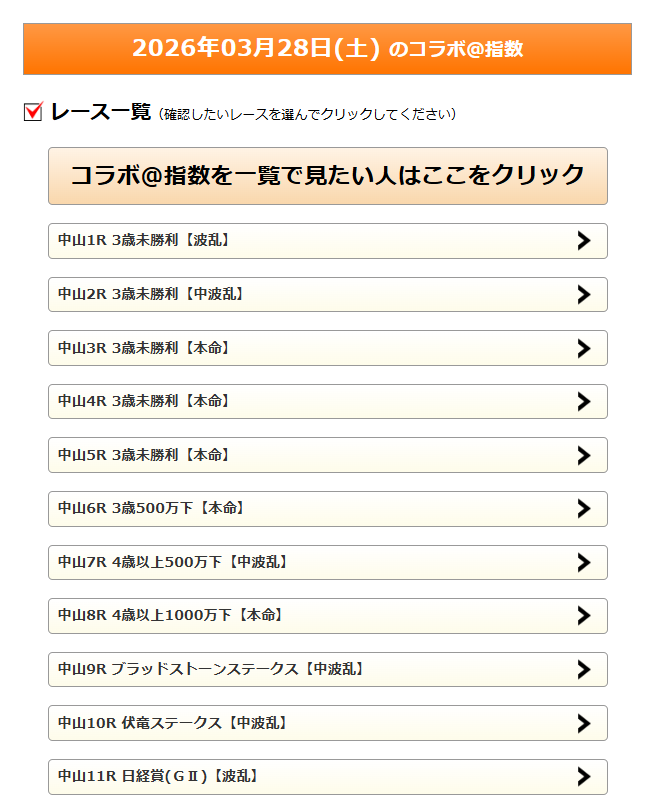This screenshot has height=797, width=645.
Task: Select 中山9R ブラッドストーンステークス text link
Action: pos(211,669)
